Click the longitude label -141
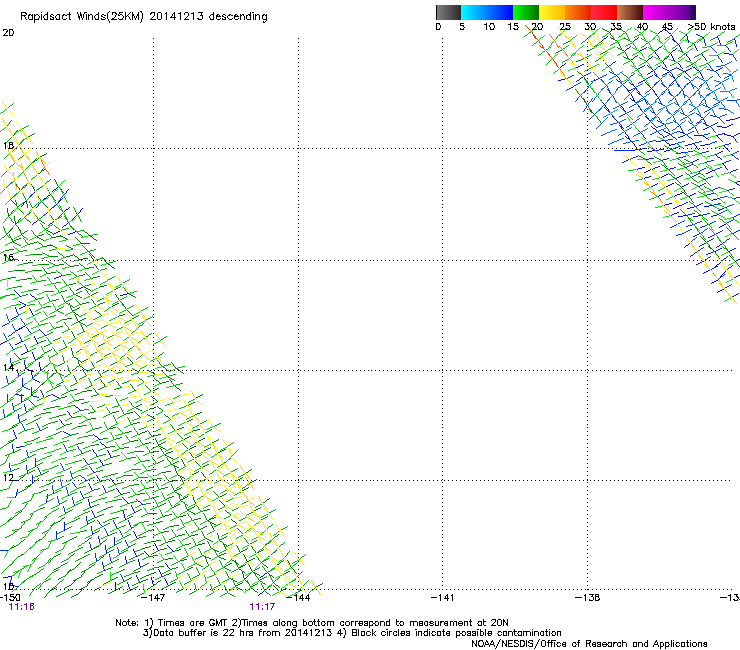The height and width of the screenshot is (650, 740). pos(442,598)
